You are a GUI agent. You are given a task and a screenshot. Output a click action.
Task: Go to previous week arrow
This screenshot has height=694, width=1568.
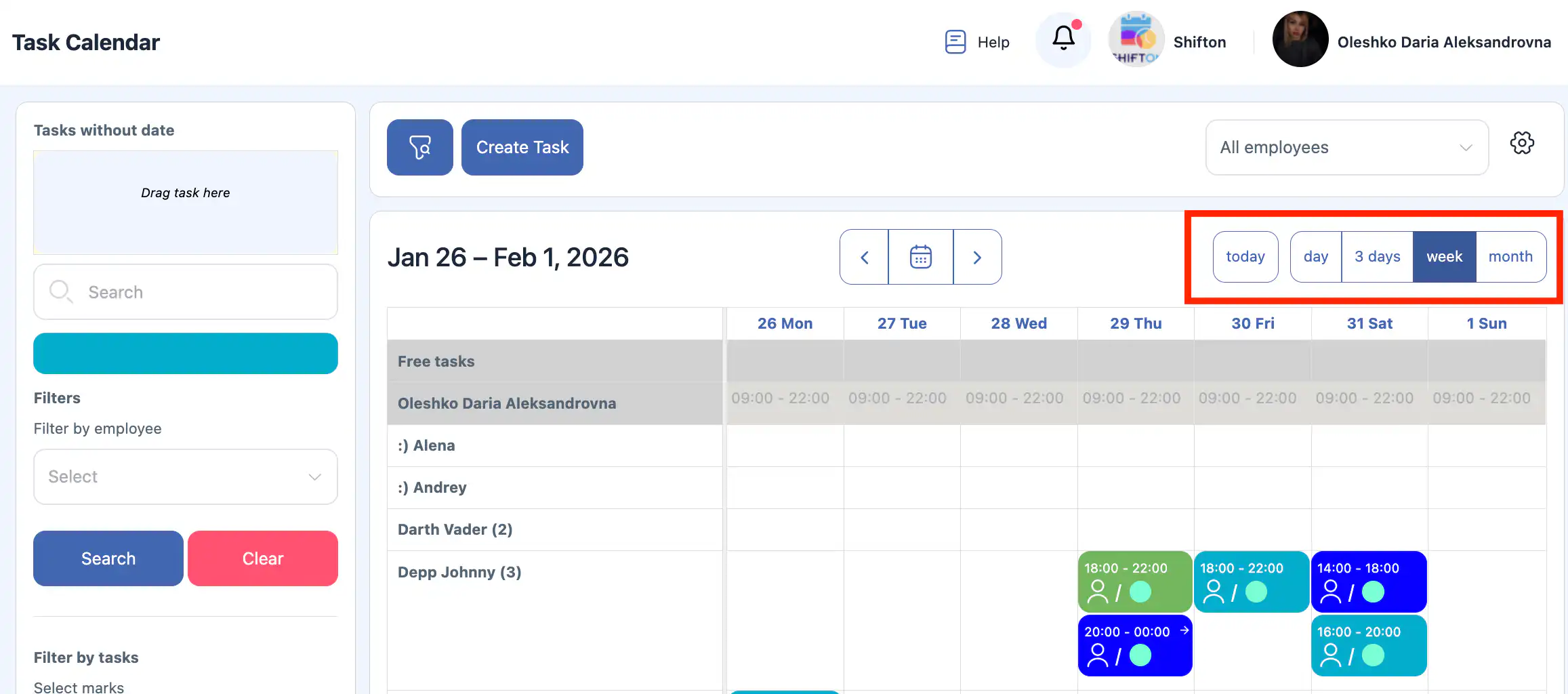(864, 258)
